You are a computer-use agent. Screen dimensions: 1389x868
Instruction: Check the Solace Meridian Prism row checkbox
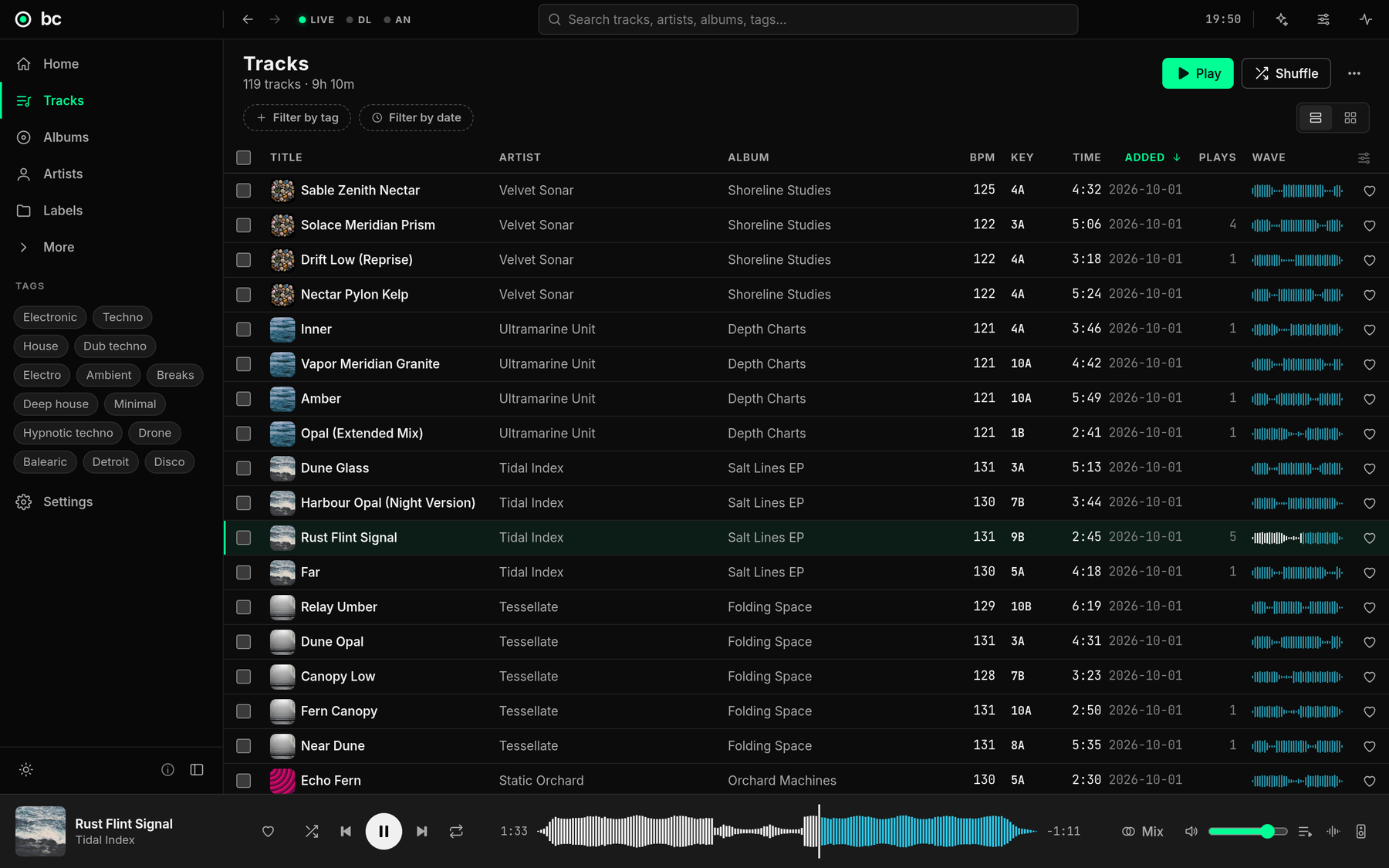click(244, 225)
